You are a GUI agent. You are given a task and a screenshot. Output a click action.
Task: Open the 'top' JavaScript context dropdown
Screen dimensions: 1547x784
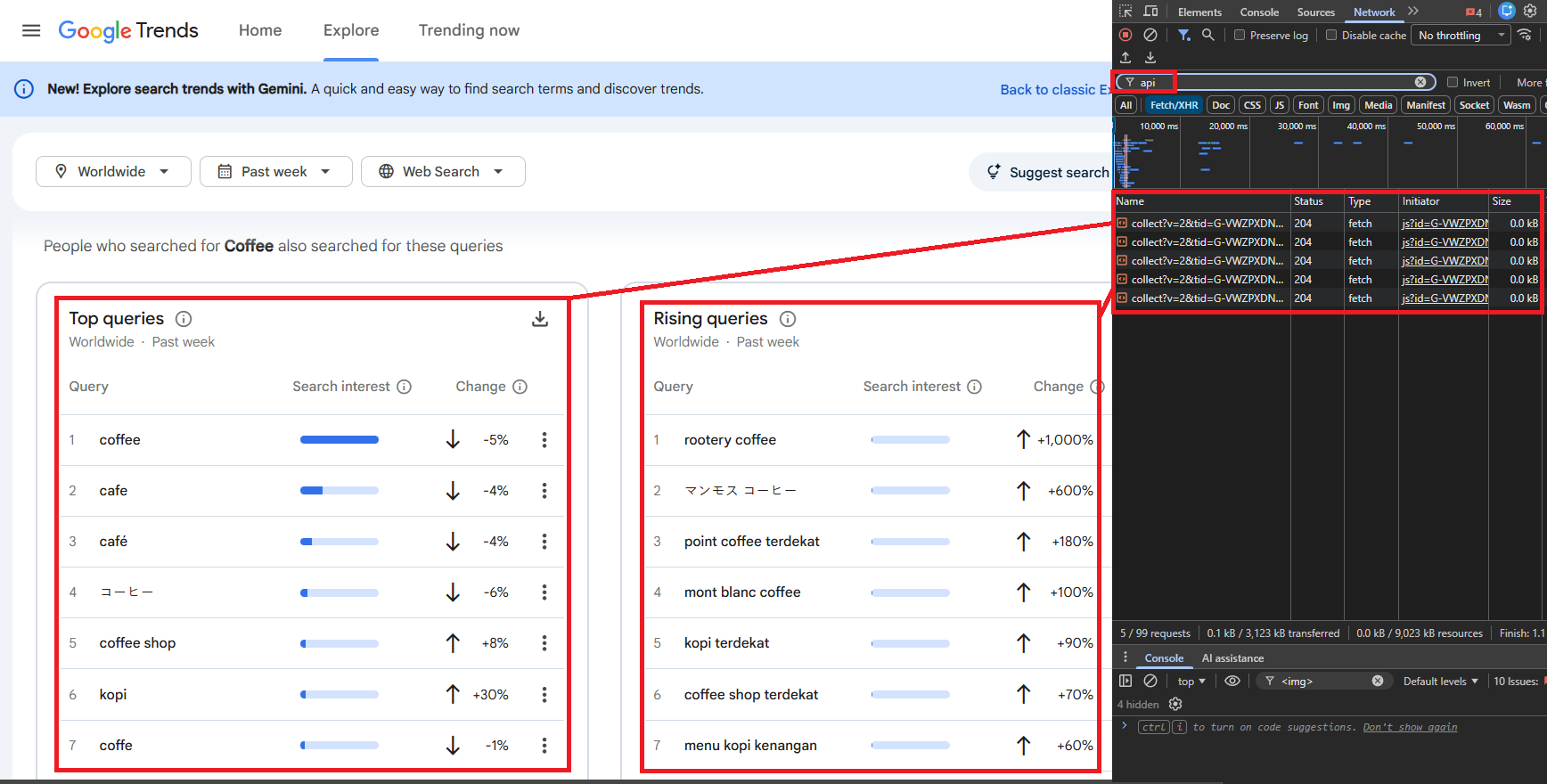pos(1191,682)
